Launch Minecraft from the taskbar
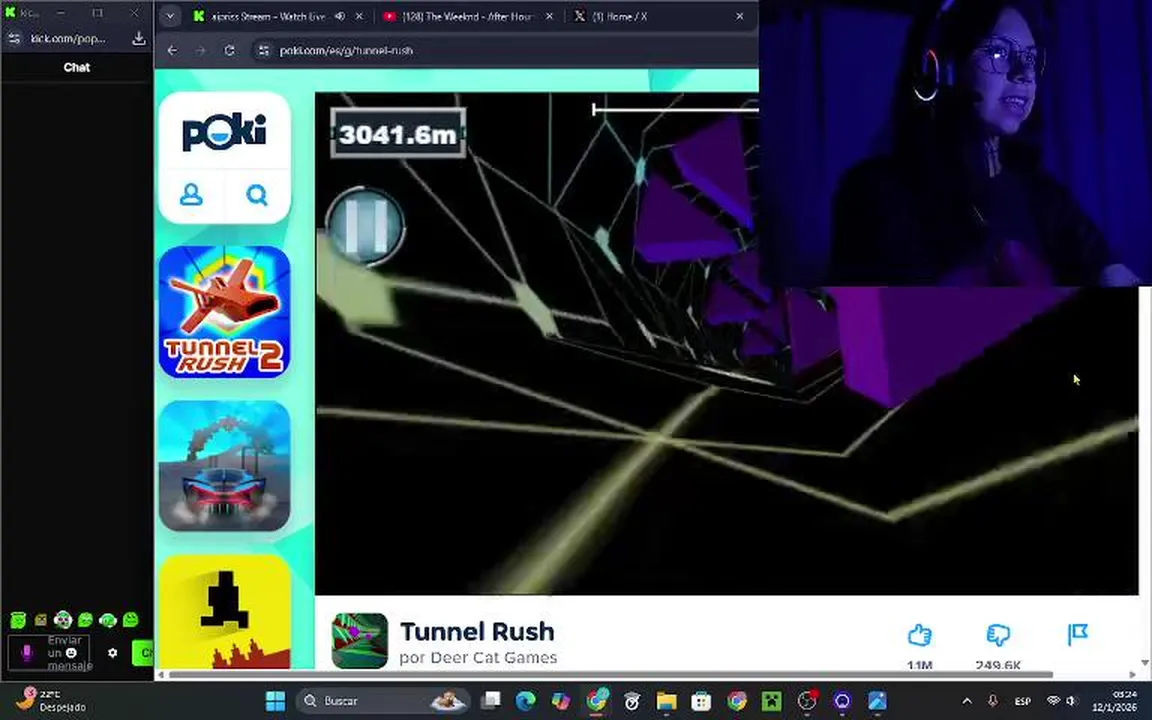Viewport: 1152px width, 720px height. [x=771, y=701]
